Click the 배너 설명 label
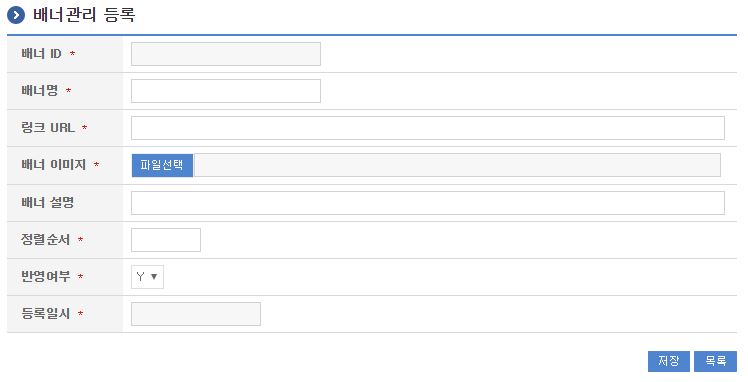This screenshot has height=382, width=748. (x=47, y=202)
